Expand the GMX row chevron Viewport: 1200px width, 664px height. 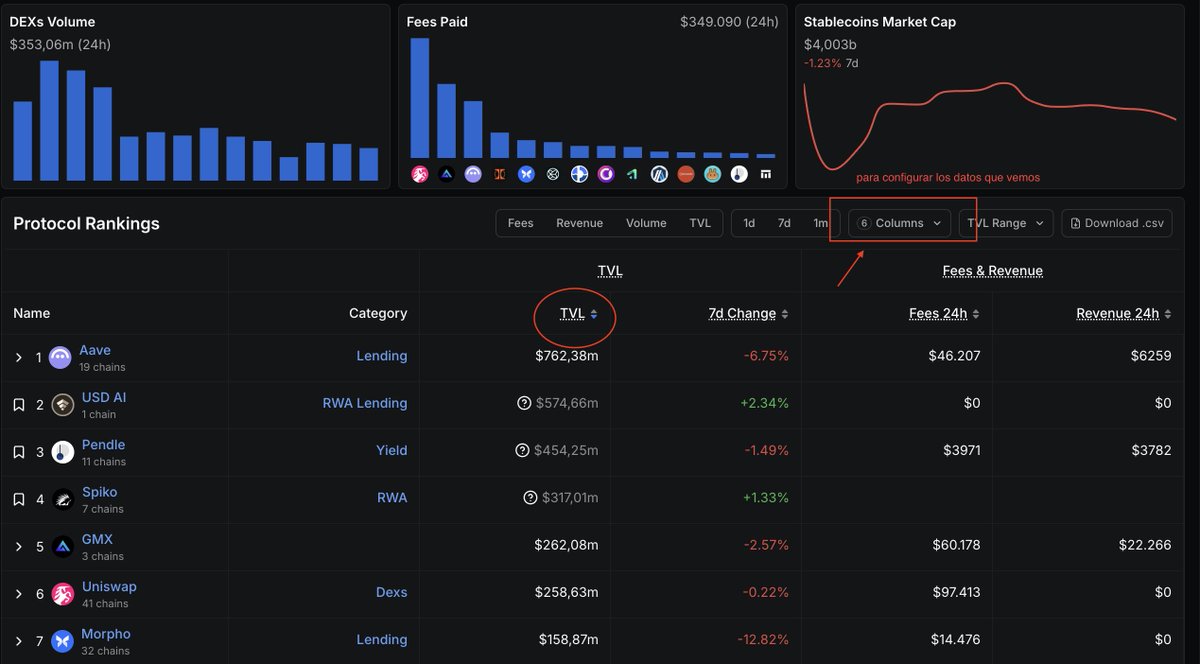coord(18,546)
